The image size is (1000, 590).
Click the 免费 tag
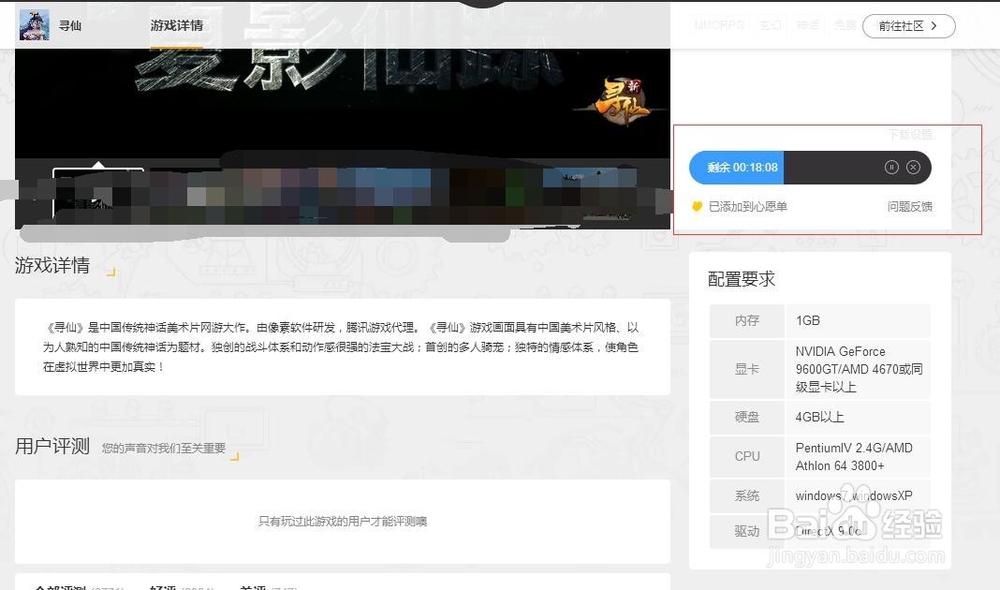coord(844,25)
